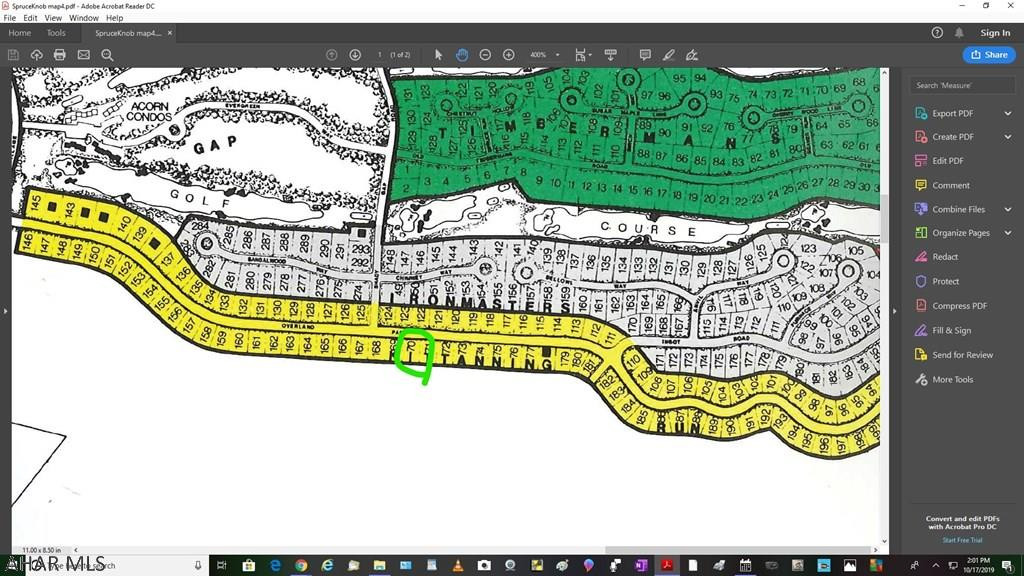Click the zoom in plus icon
The image size is (1024, 576).
[x=509, y=54]
